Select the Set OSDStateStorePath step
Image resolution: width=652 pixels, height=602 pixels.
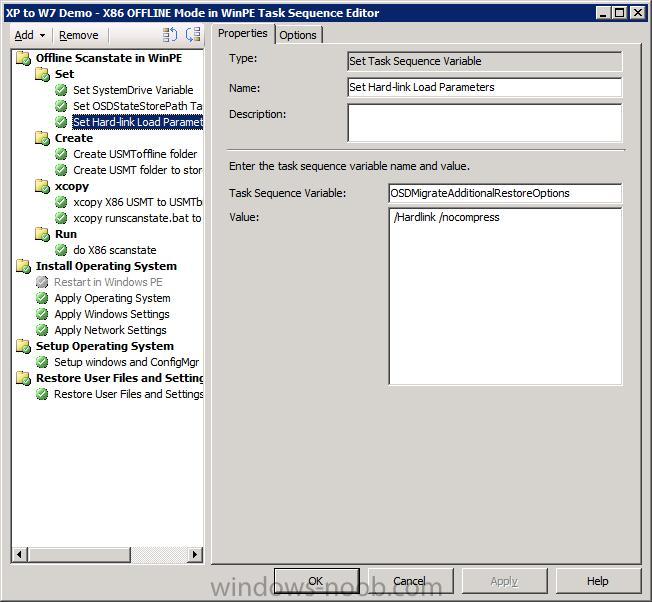coord(137,106)
